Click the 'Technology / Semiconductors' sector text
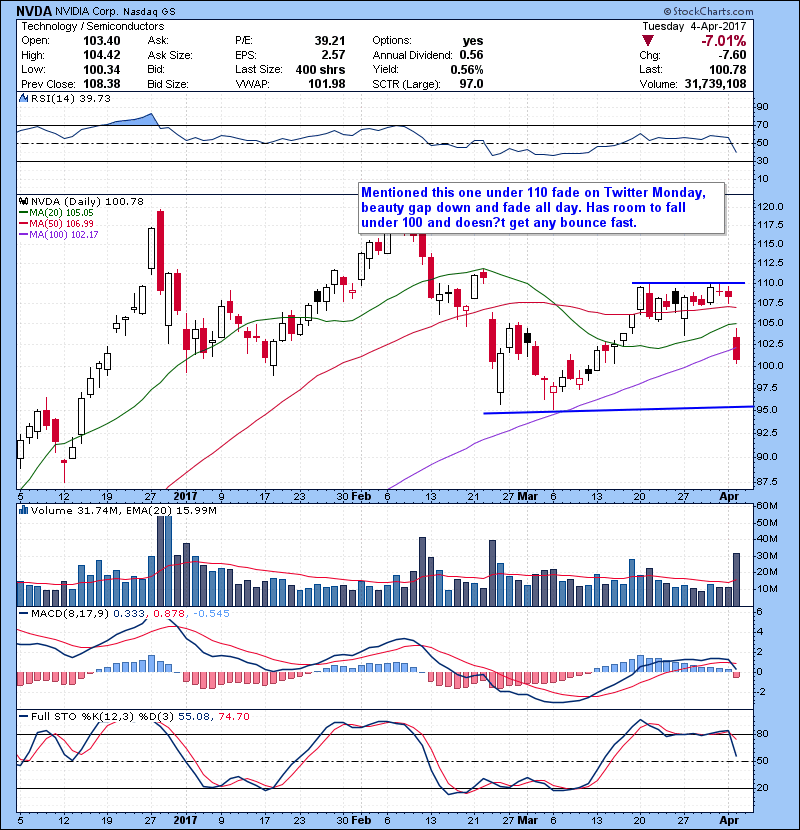Viewport: 800px width, 830px height. click(93, 26)
